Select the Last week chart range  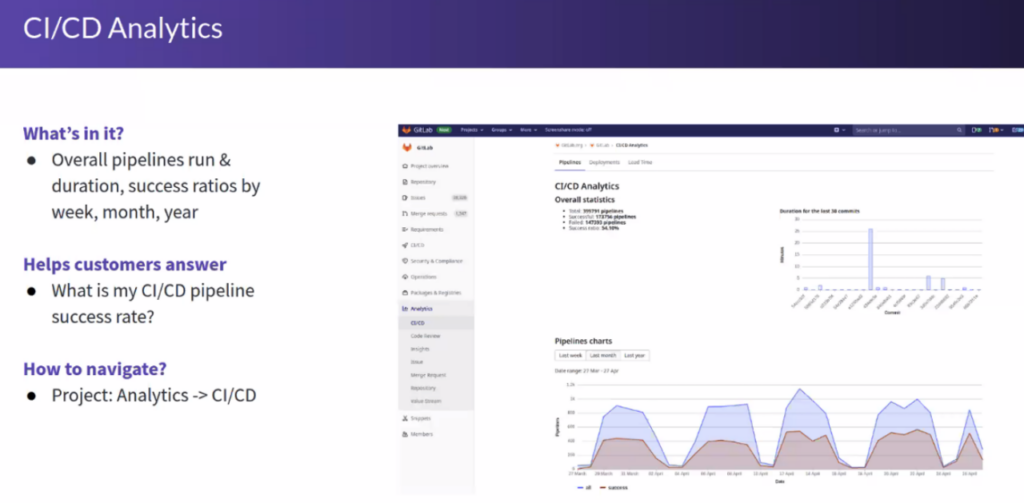click(x=569, y=355)
